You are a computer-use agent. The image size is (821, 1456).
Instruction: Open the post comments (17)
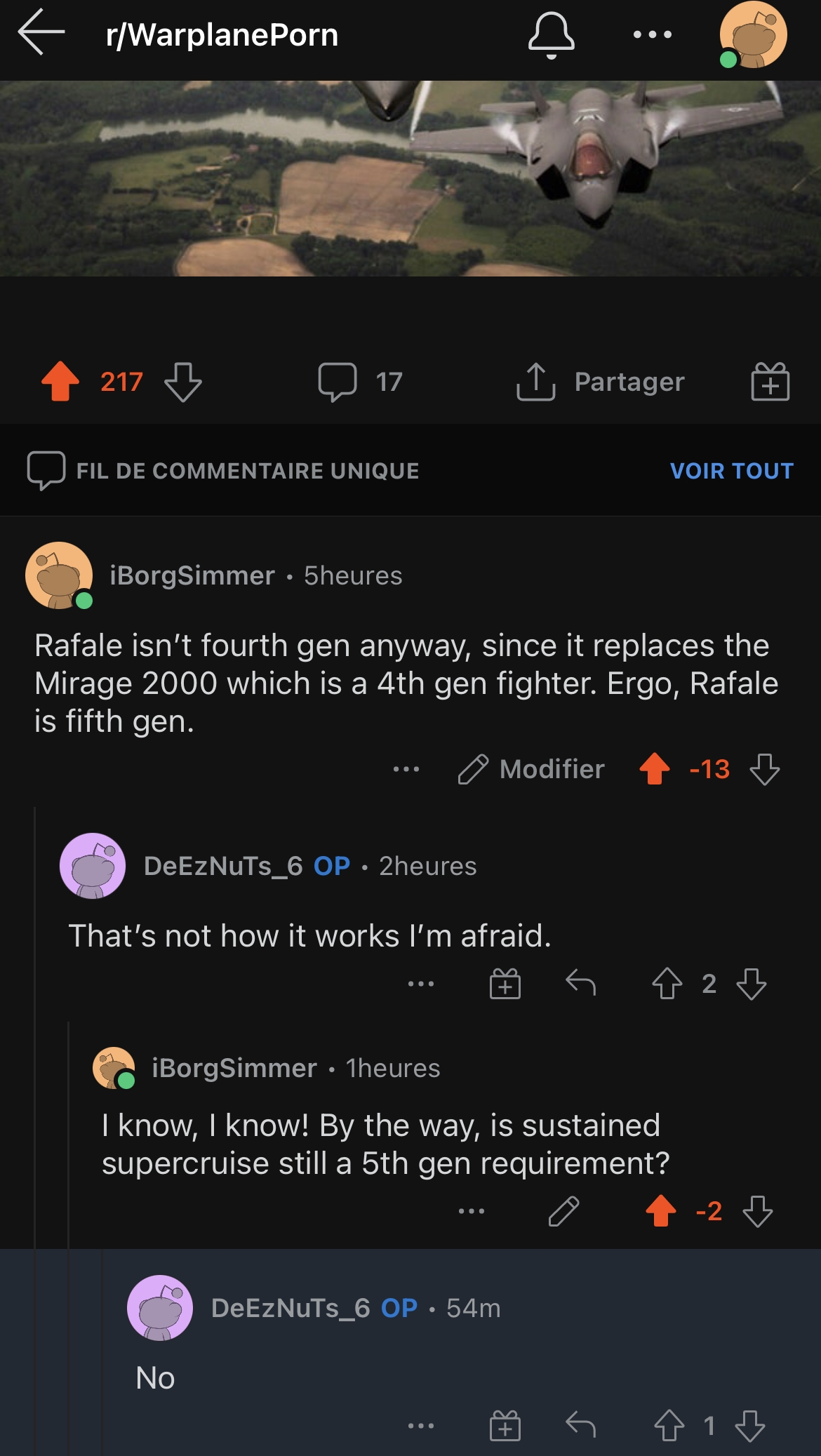point(360,382)
